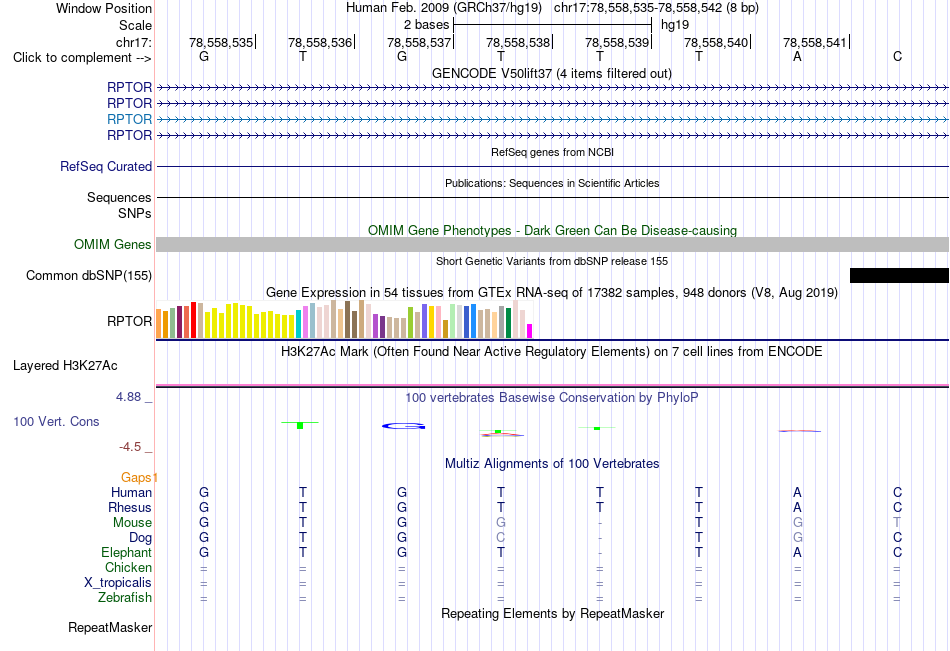
Task: Click the Dog alignment row label
Action: (140, 538)
